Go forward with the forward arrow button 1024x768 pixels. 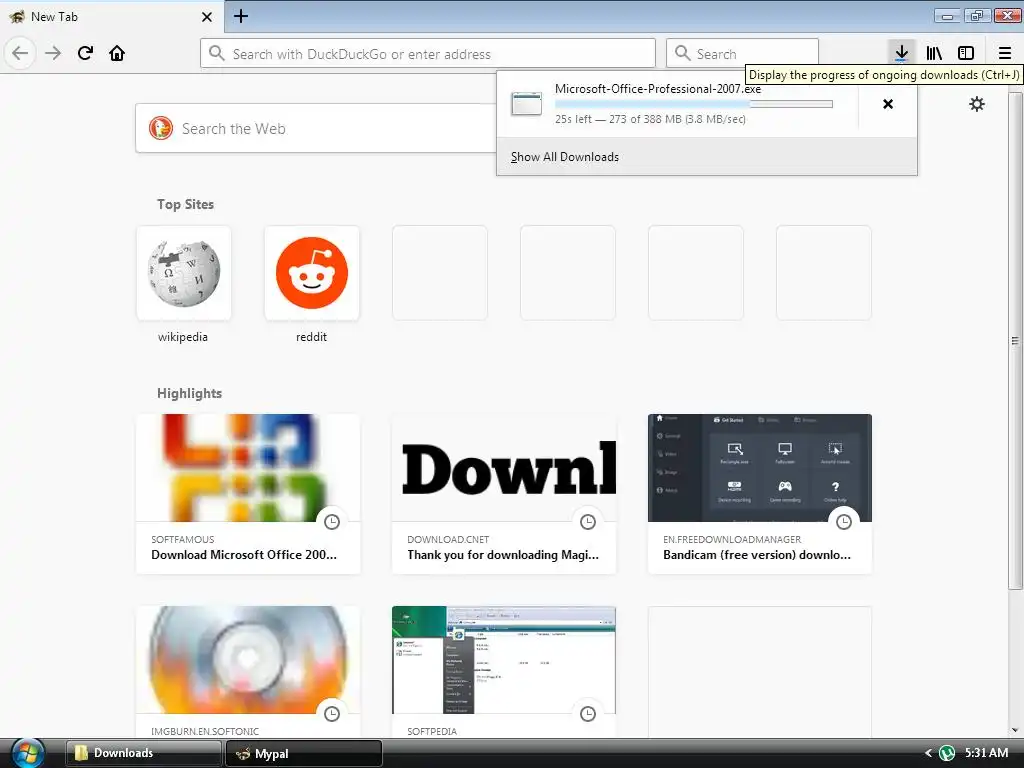coord(53,53)
